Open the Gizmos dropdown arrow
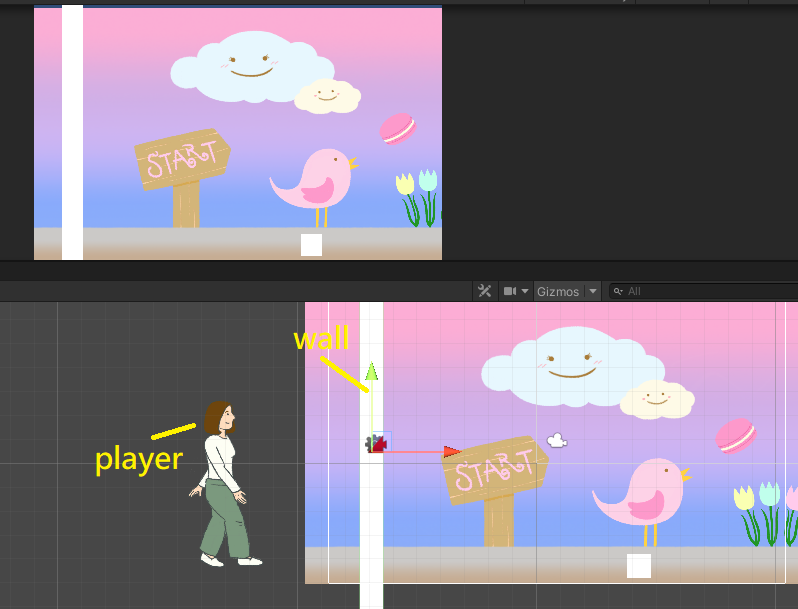The width and height of the screenshot is (798, 609). tap(593, 291)
